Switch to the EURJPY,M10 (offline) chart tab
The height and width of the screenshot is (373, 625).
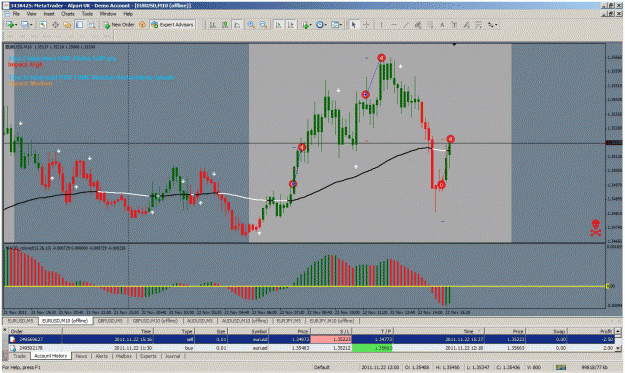332,321
